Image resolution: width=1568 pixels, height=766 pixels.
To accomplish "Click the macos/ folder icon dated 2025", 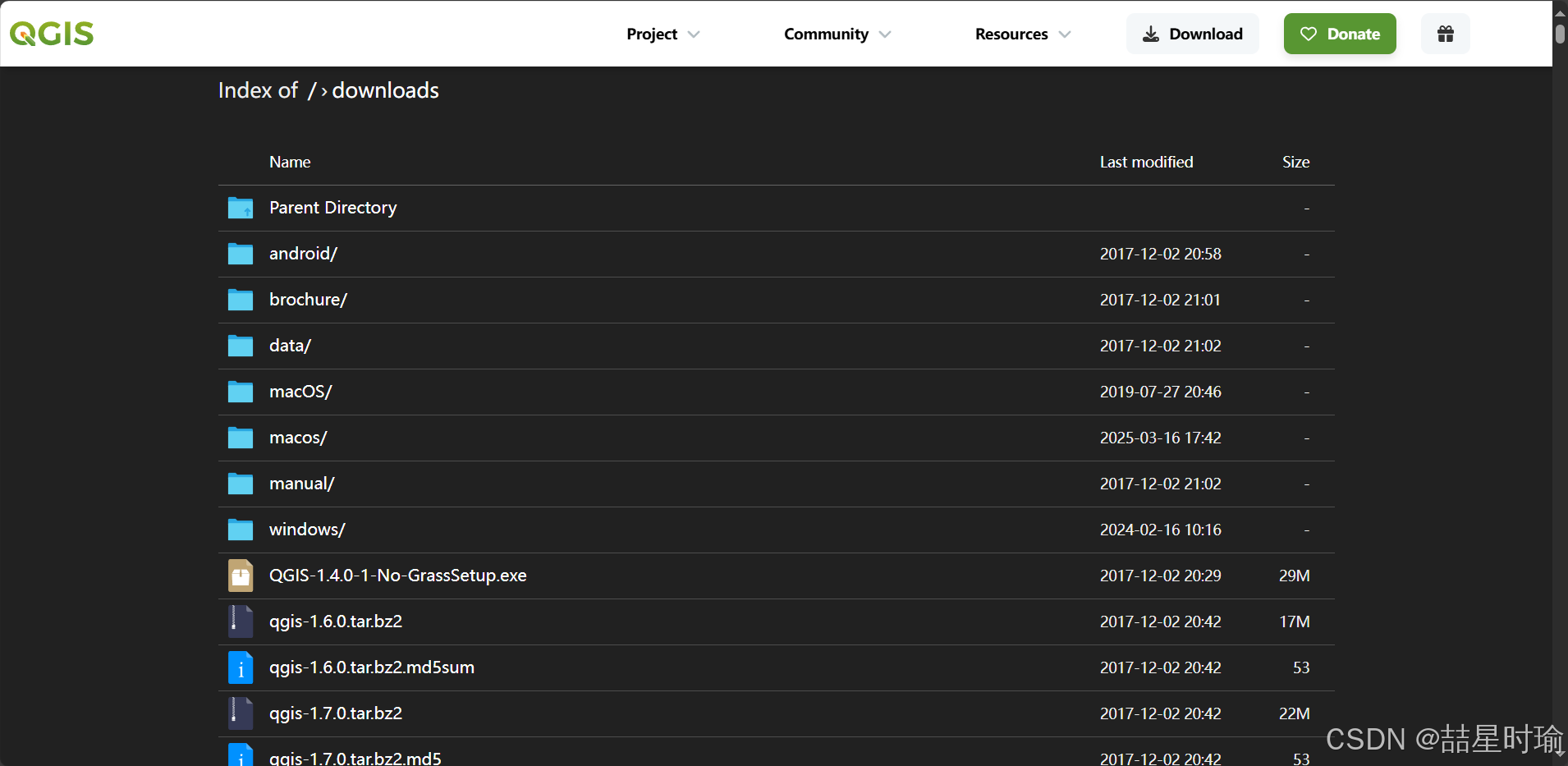I will (241, 438).
